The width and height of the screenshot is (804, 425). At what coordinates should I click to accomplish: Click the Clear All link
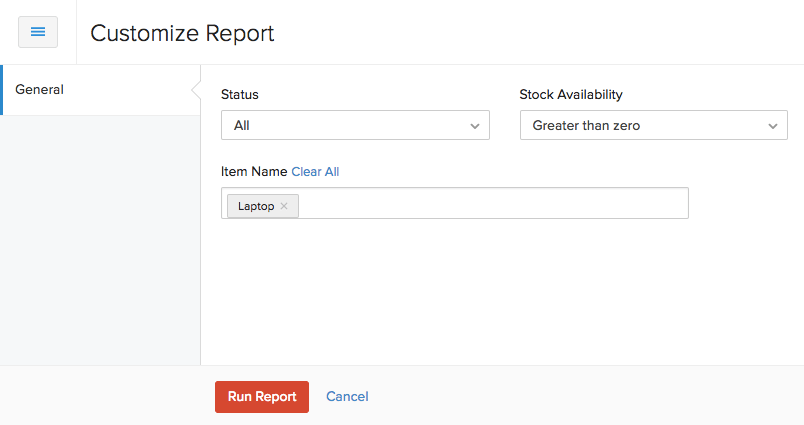click(315, 172)
